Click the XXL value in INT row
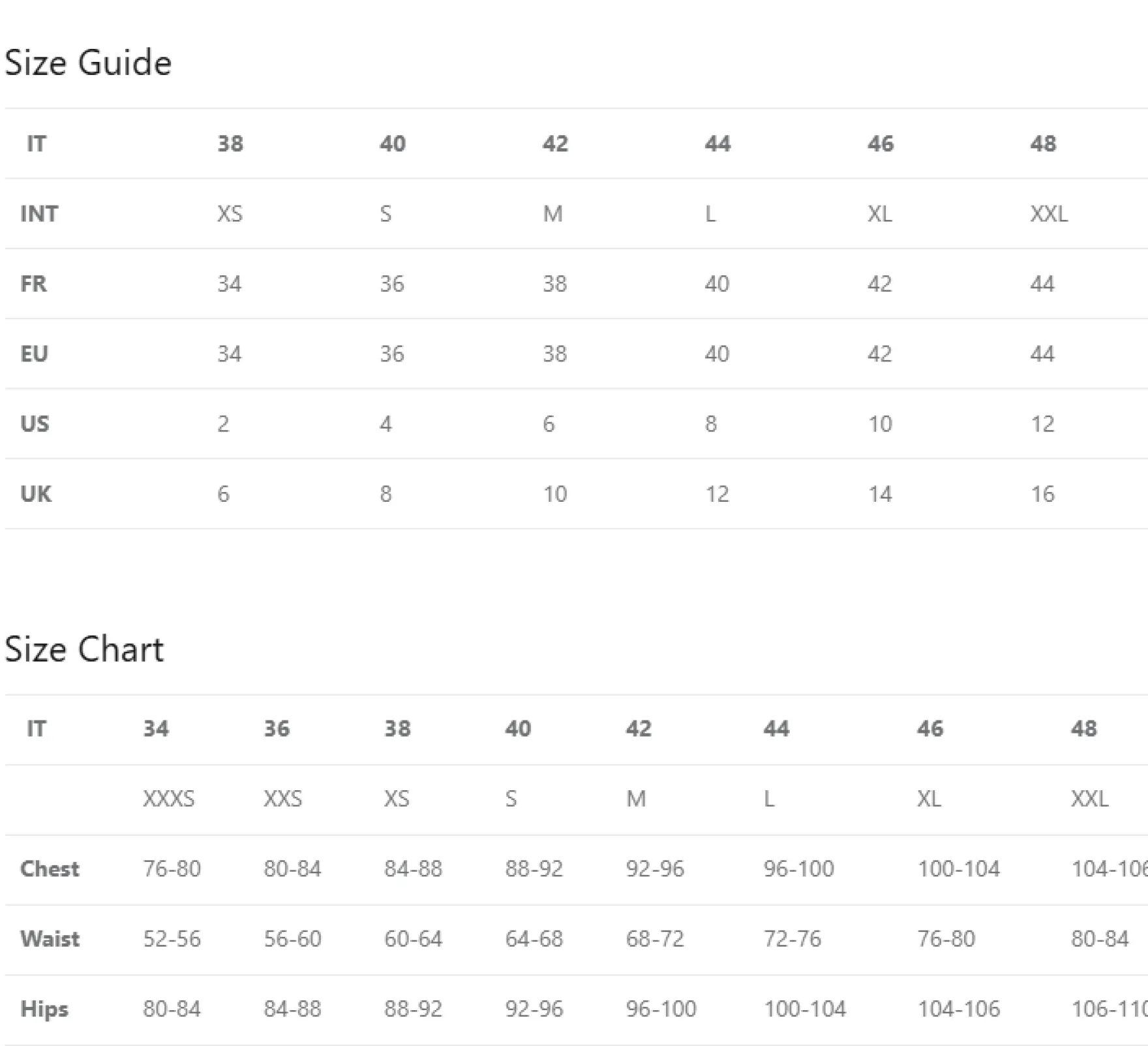1148x1046 pixels. click(x=1049, y=213)
